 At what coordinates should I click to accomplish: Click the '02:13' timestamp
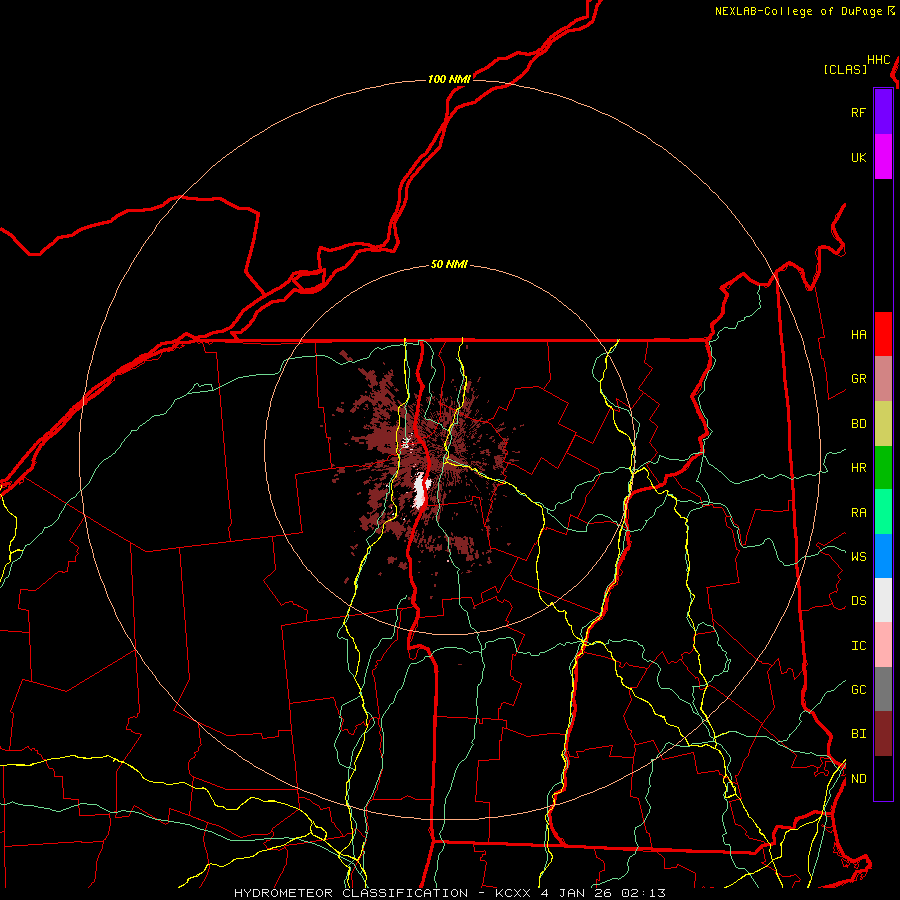click(x=643, y=893)
